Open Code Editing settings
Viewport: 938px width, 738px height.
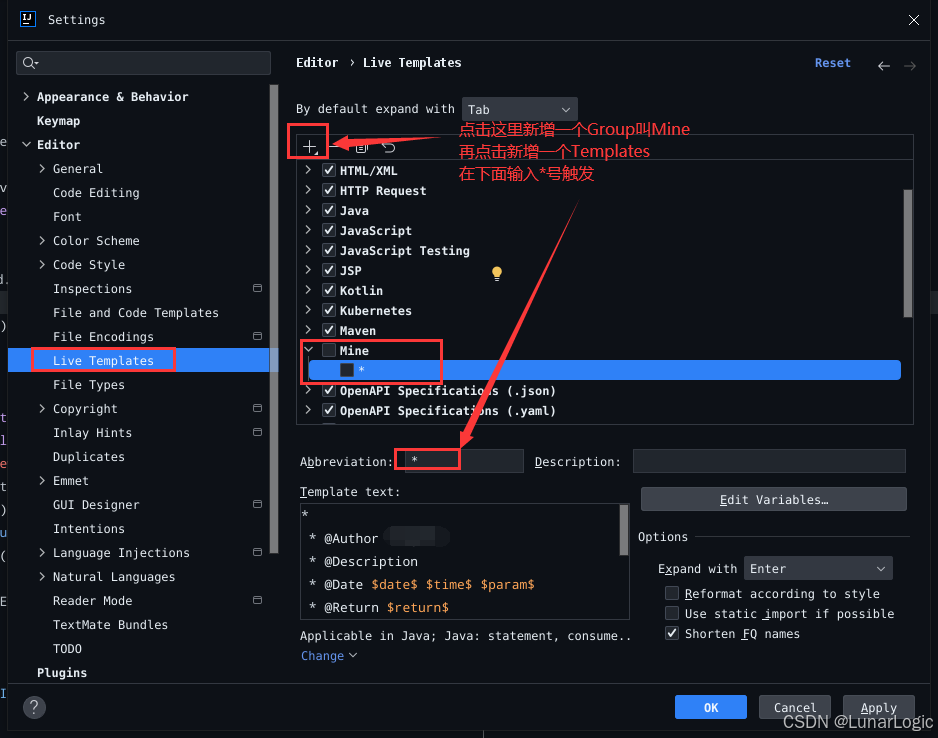coord(96,193)
